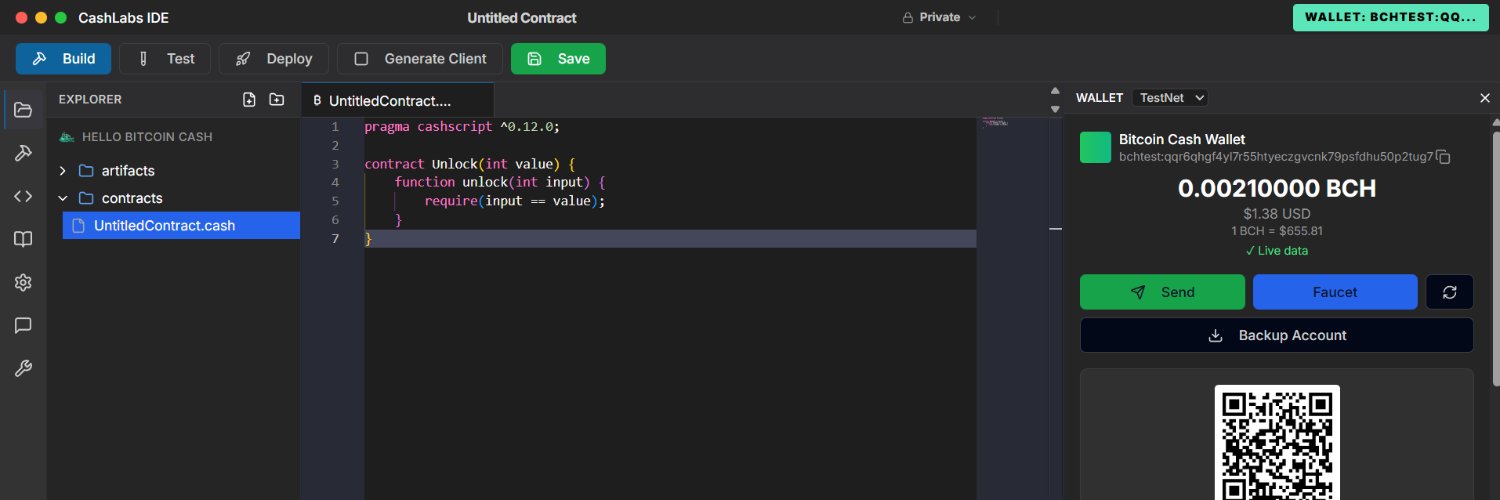Screen dimensions: 1500x500
Task: Click the UntitledContract.cash file icon
Action: point(78,225)
